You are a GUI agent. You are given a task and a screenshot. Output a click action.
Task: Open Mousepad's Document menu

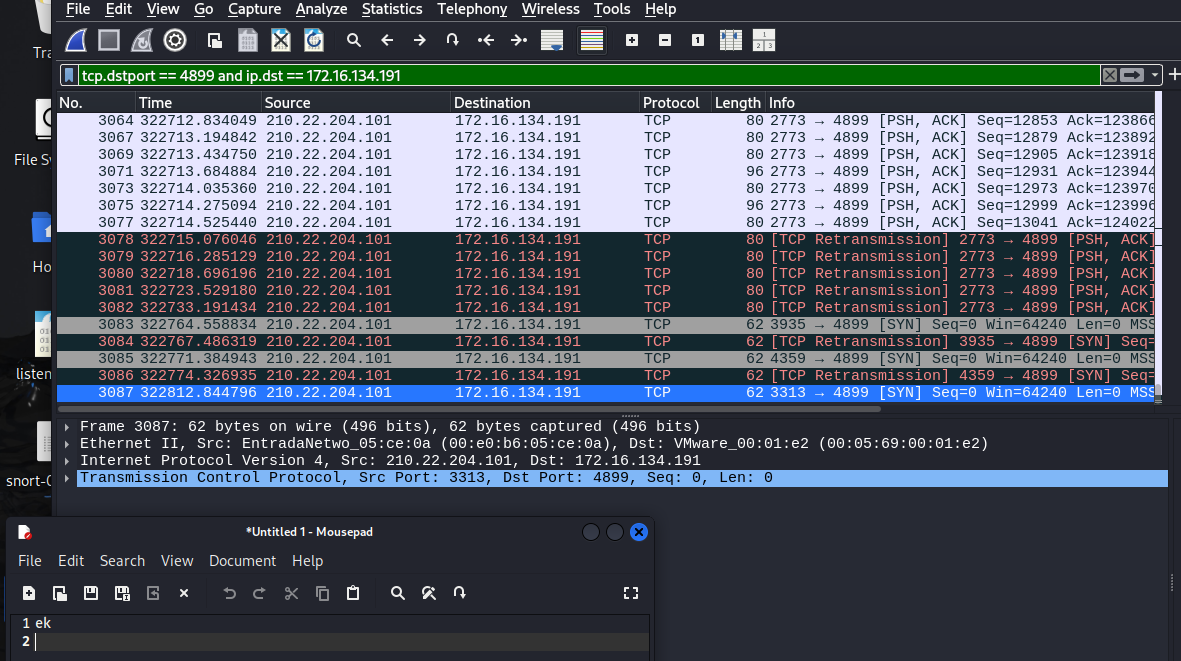coord(243,561)
